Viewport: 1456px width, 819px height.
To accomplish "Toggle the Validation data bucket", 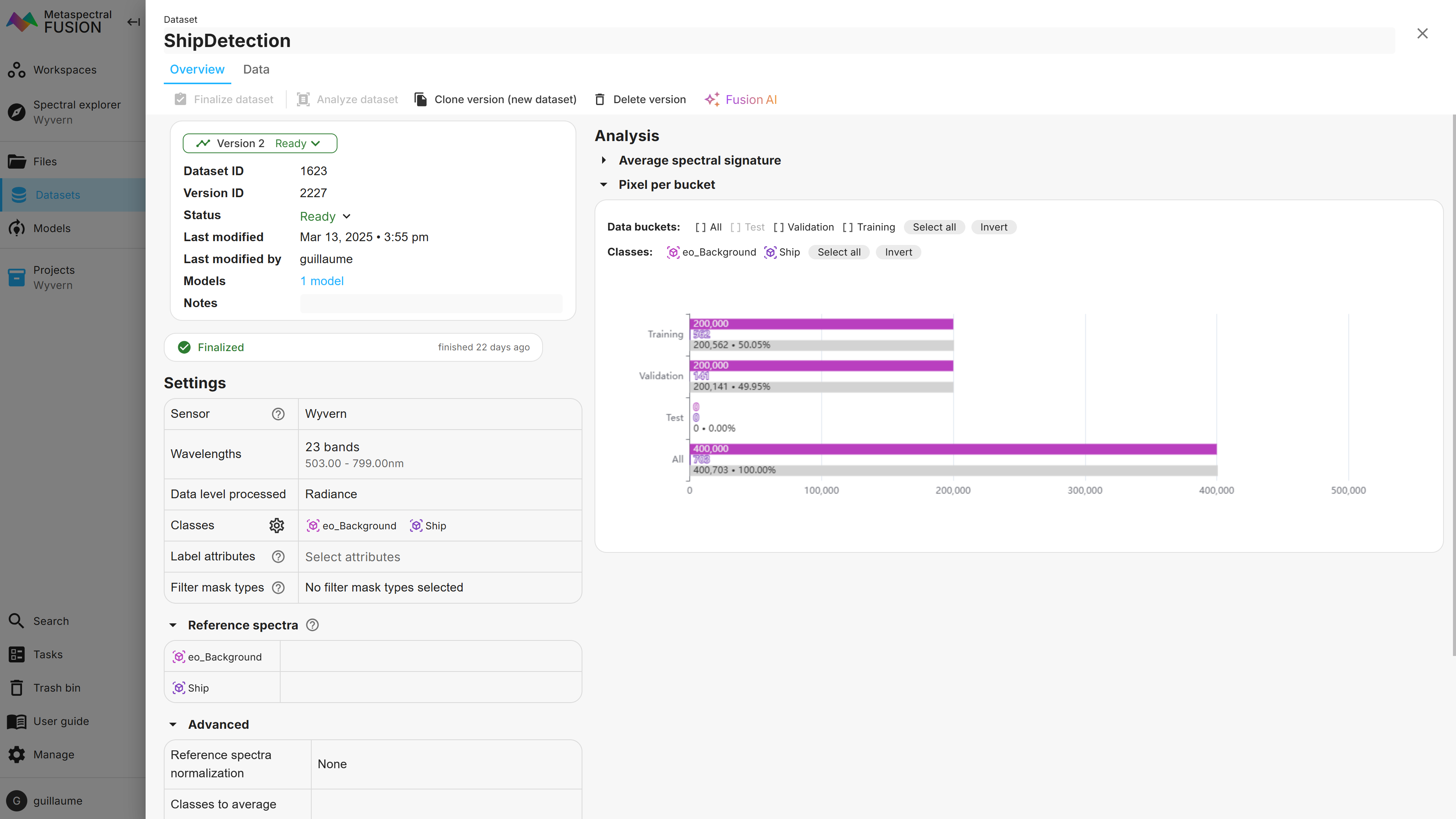I will click(x=803, y=227).
